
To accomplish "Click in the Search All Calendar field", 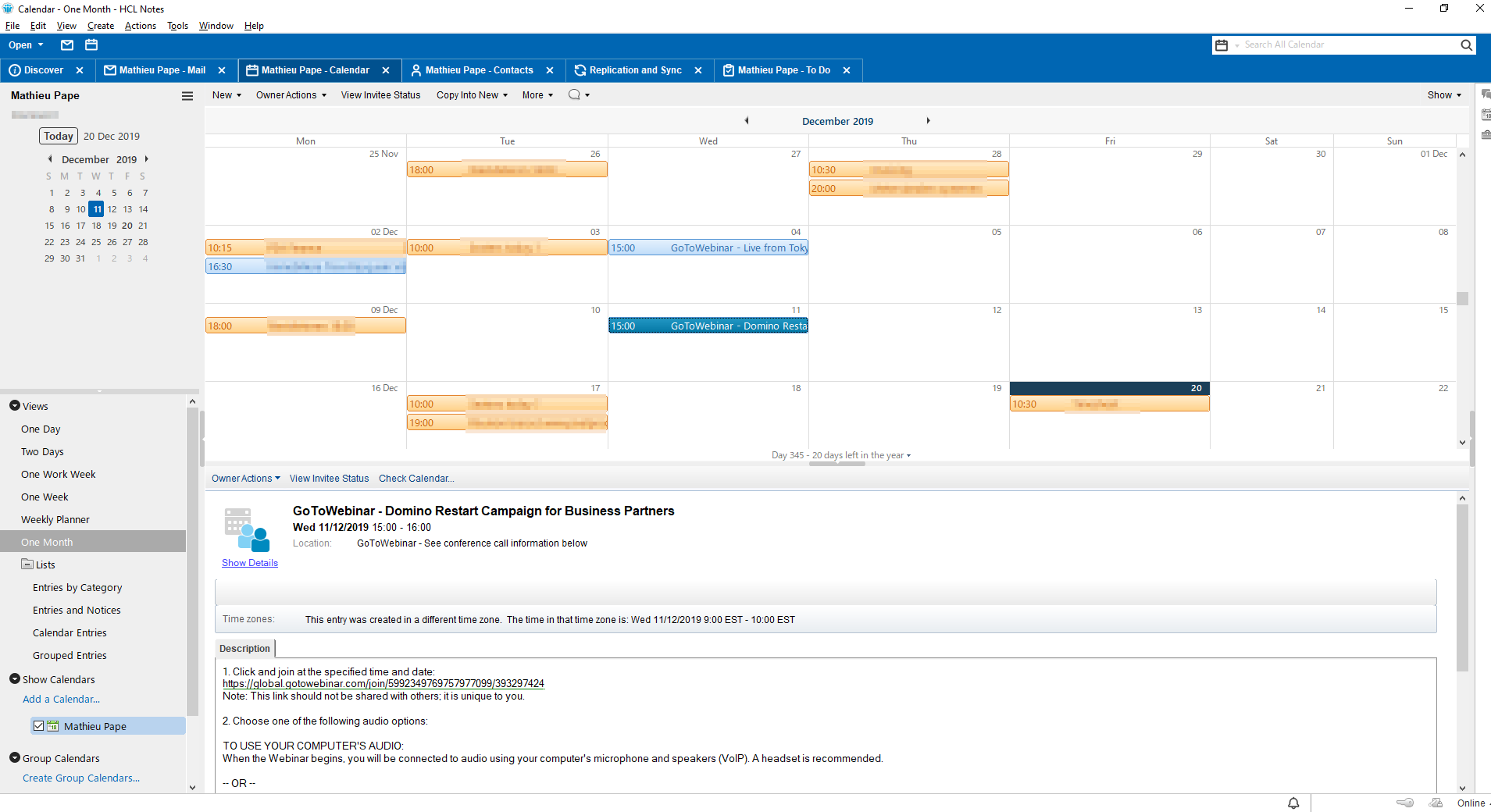I will [1349, 45].
